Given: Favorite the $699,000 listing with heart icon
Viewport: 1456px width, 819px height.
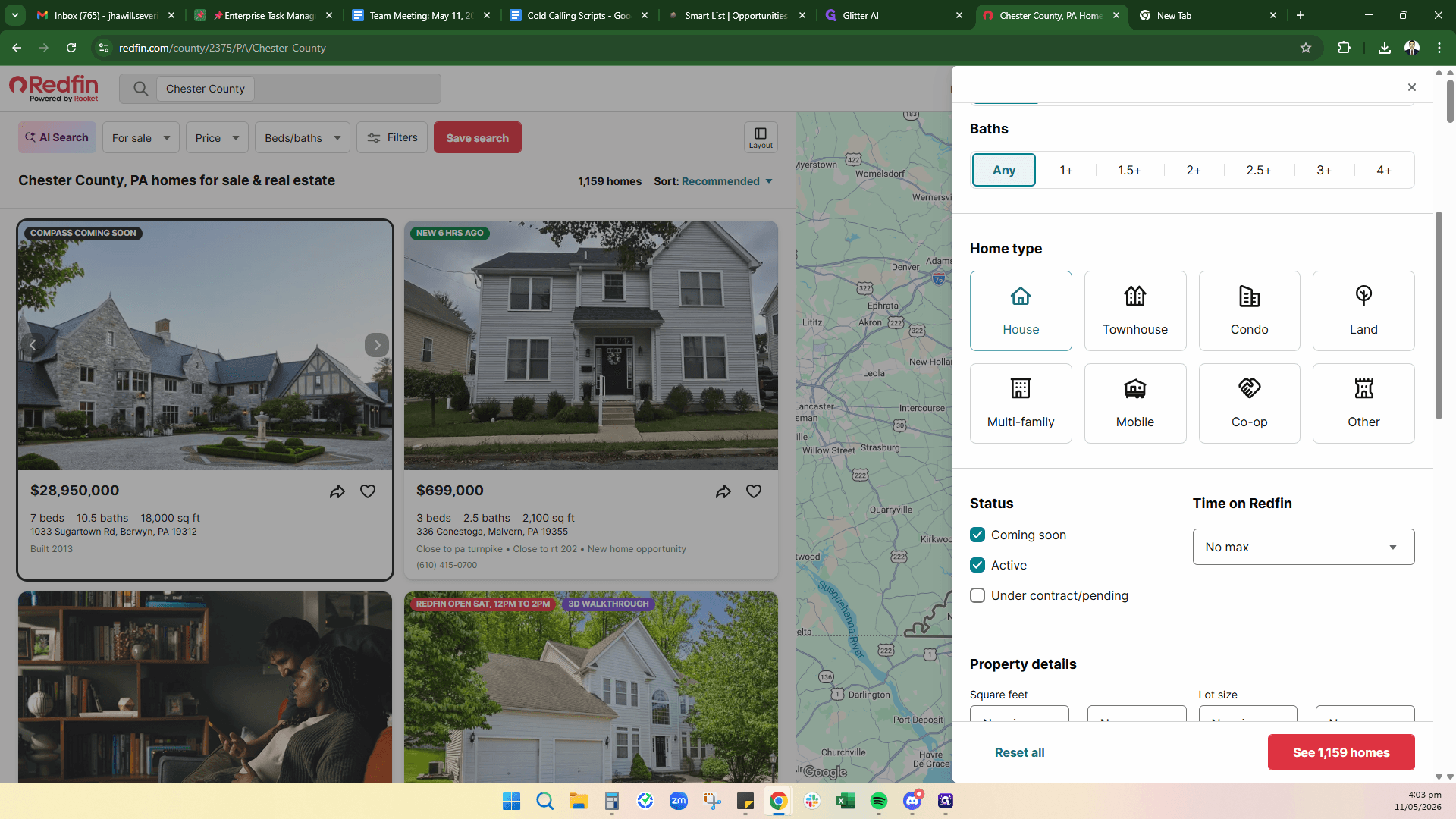Looking at the screenshot, I should pyautogui.click(x=754, y=491).
